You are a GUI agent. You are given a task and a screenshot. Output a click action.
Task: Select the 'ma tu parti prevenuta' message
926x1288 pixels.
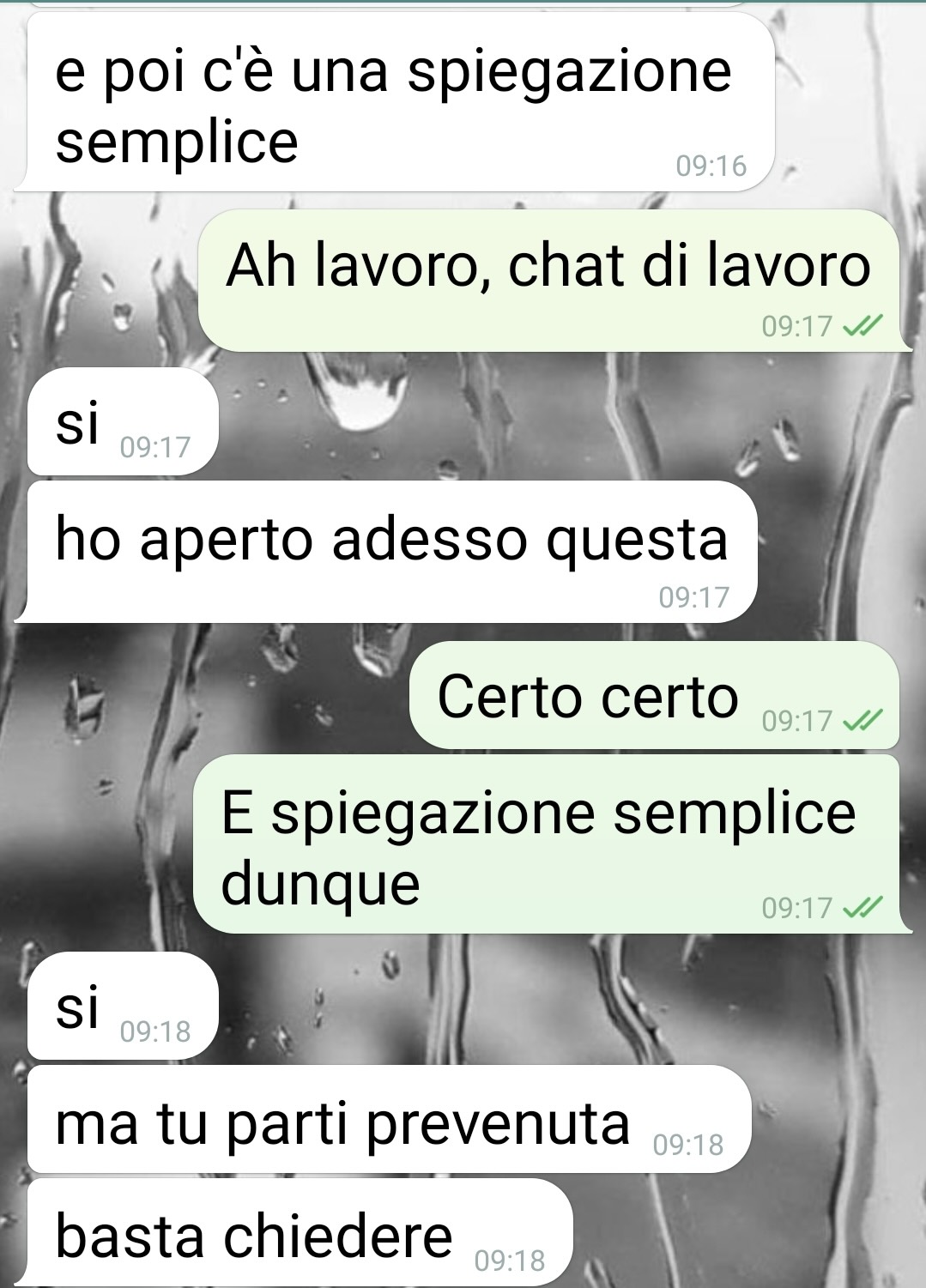[x=389, y=1120]
